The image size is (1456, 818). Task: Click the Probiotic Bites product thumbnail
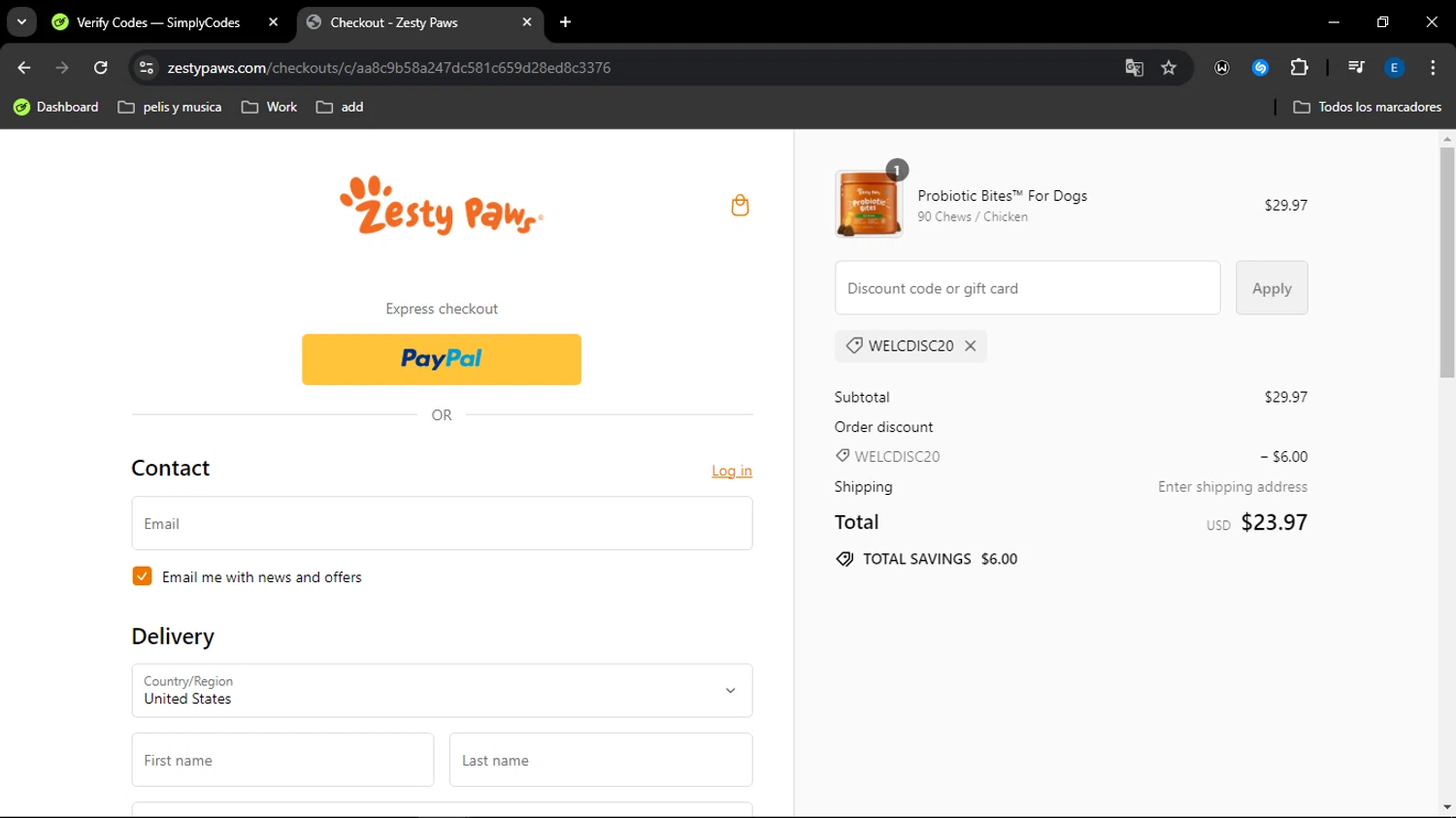pyautogui.click(x=869, y=204)
